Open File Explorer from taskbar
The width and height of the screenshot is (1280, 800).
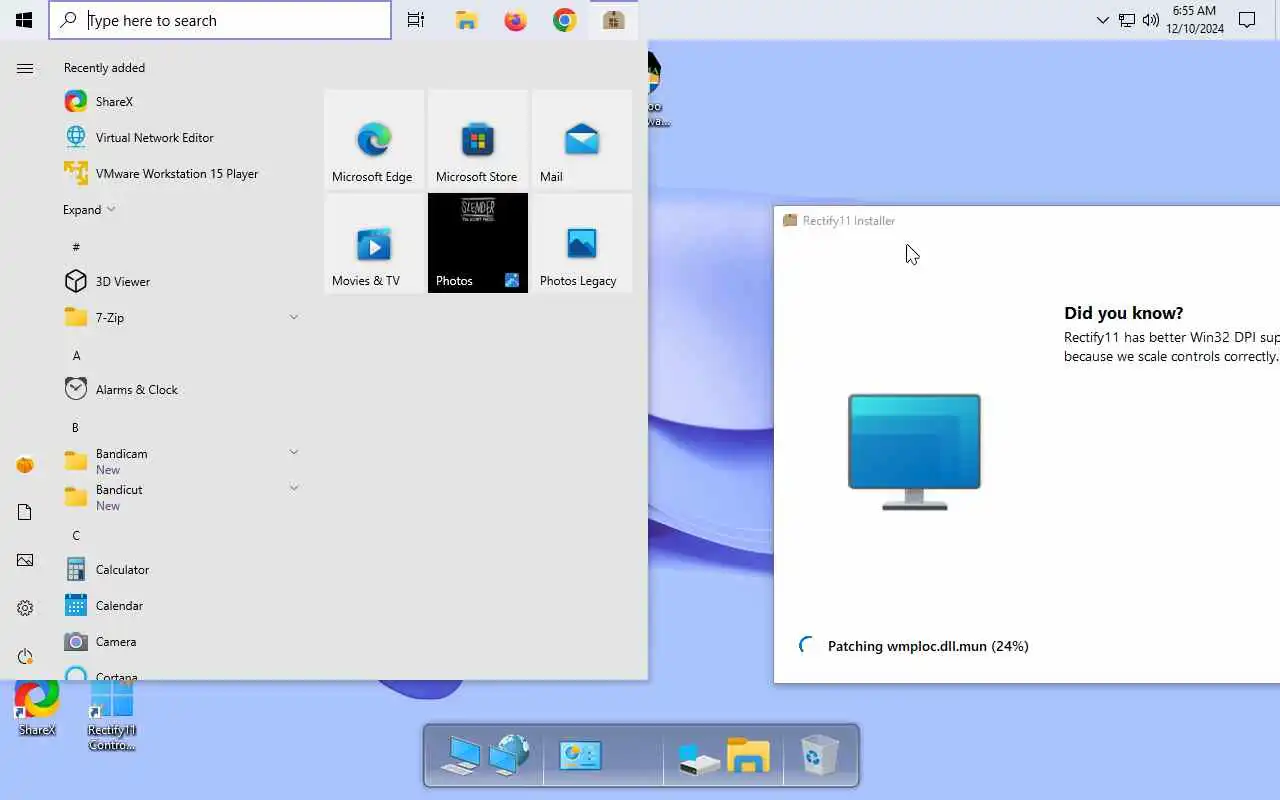[466, 20]
